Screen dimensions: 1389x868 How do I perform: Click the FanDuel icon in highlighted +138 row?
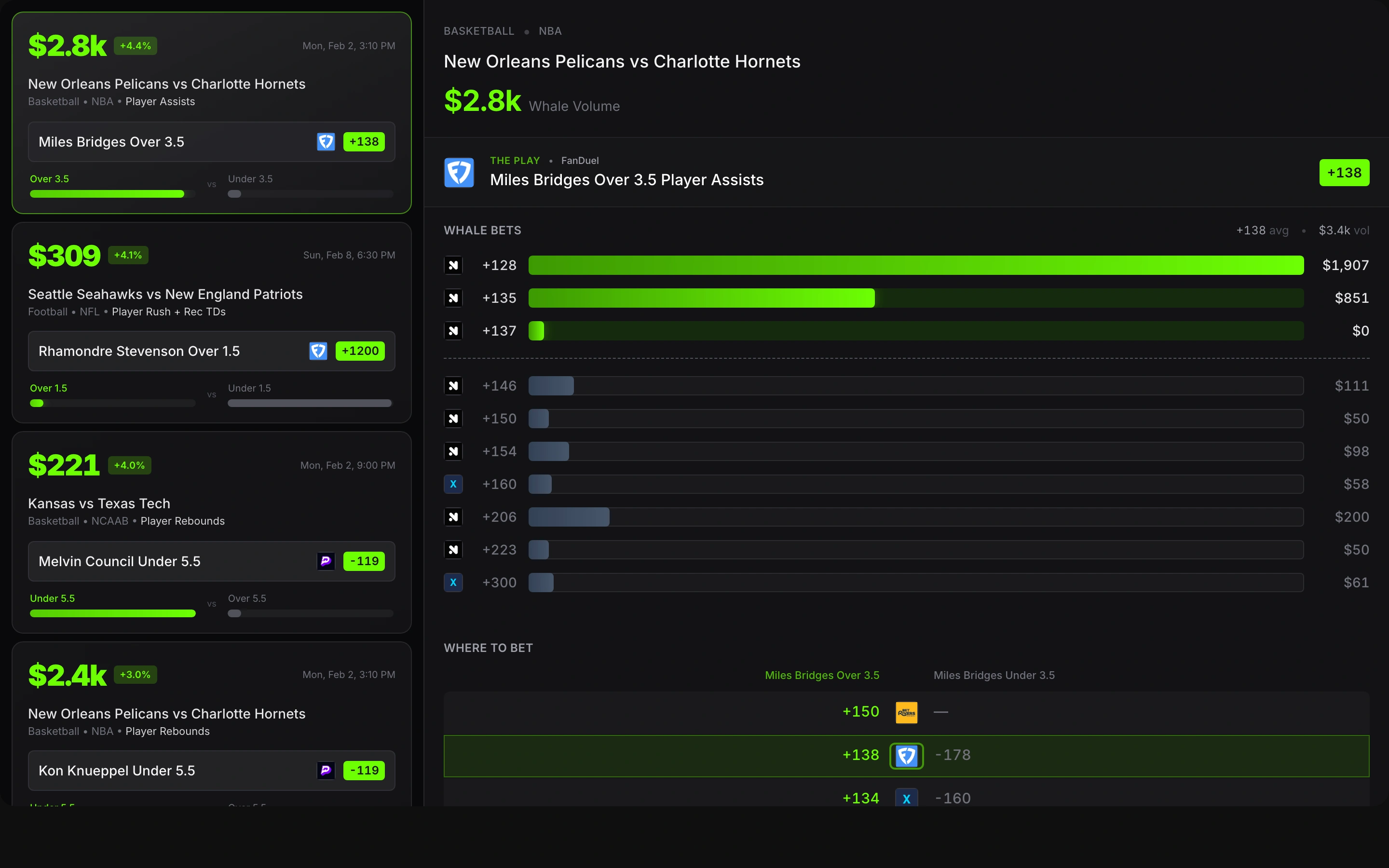pos(906,756)
